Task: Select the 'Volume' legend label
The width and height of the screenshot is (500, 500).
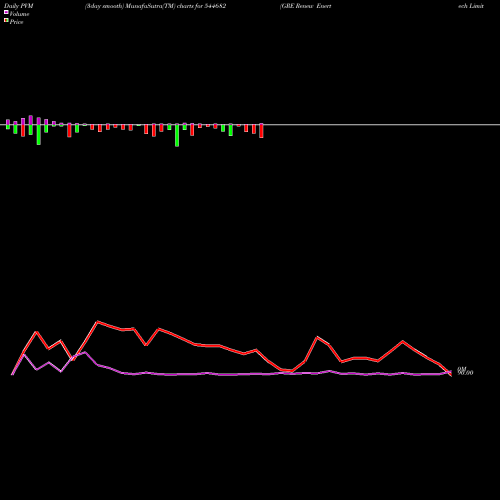Action: pos(19,14)
